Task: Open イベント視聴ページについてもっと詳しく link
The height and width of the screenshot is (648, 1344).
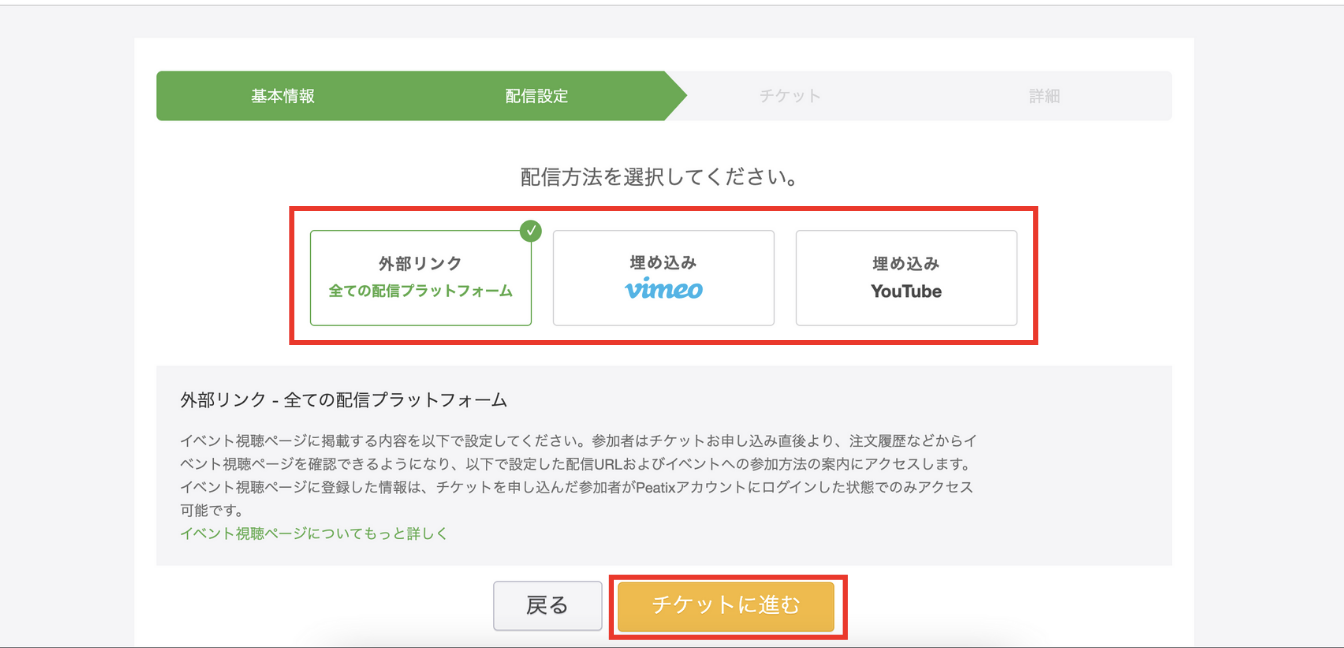Action: (x=314, y=533)
